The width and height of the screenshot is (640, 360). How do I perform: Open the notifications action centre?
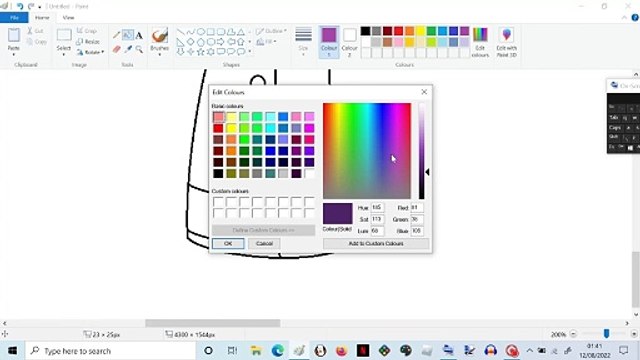[624, 351]
